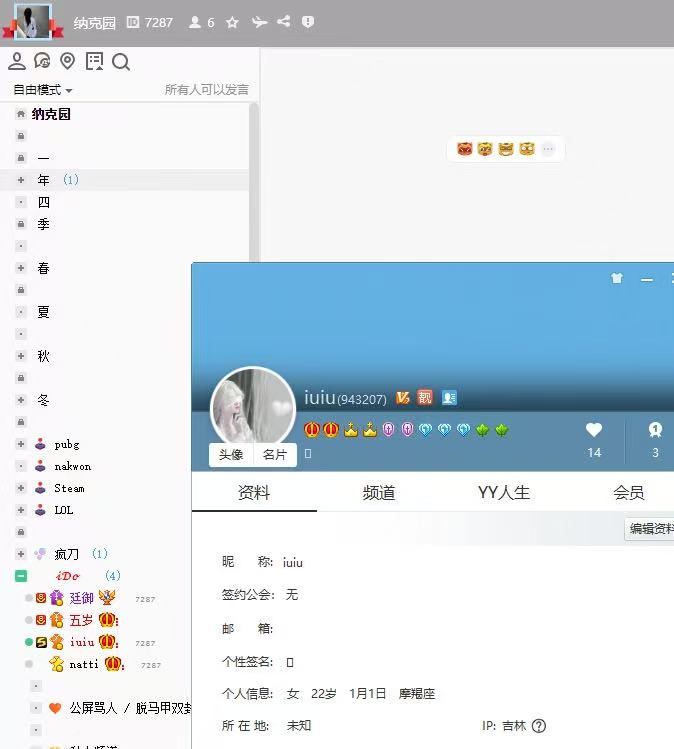Click the second tiger emoji
The height and width of the screenshot is (749, 674).
tap(485, 149)
